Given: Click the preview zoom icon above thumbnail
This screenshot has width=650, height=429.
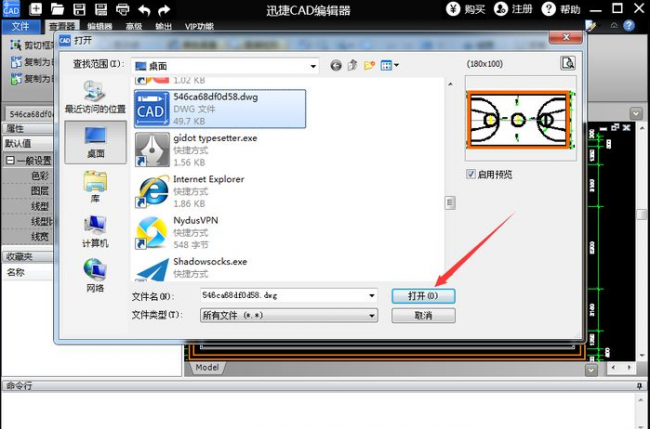Looking at the screenshot, I should click(568, 63).
